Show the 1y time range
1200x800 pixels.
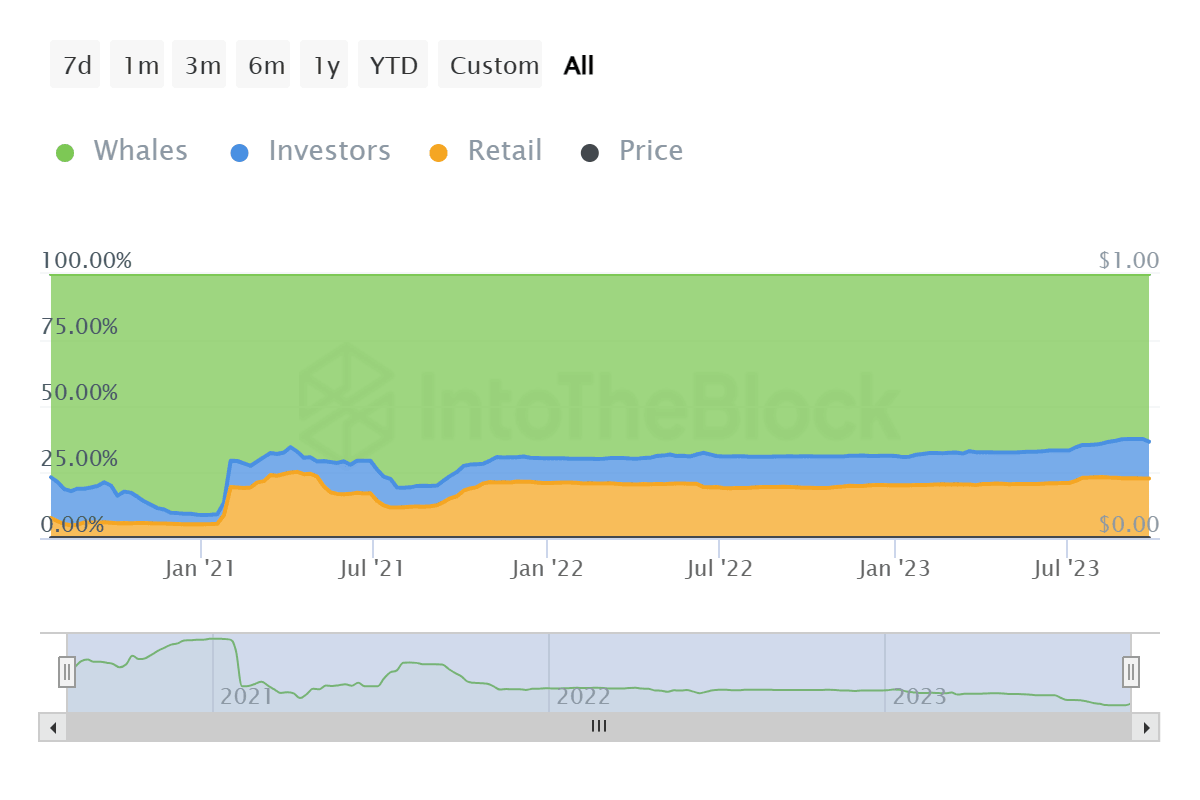[x=326, y=66]
